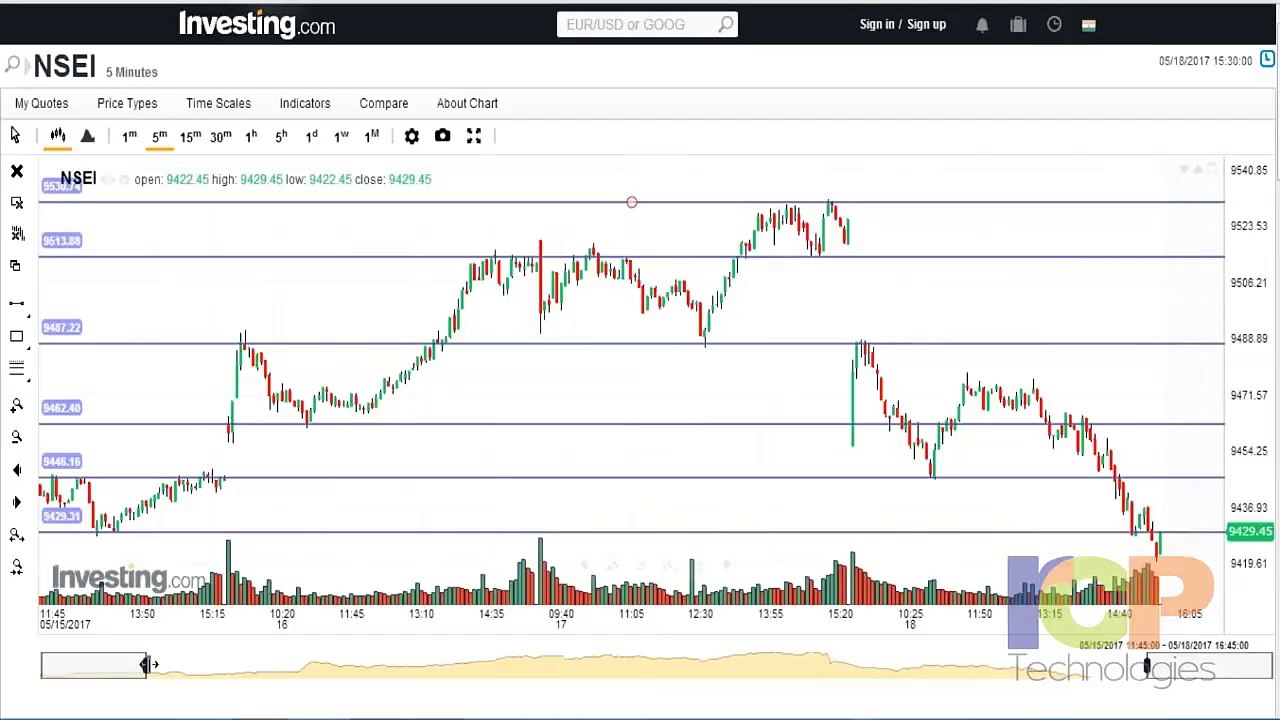Click the 05/18/2017 15:30:00 timestamp
1280x720 pixels.
click(x=1205, y=61)
